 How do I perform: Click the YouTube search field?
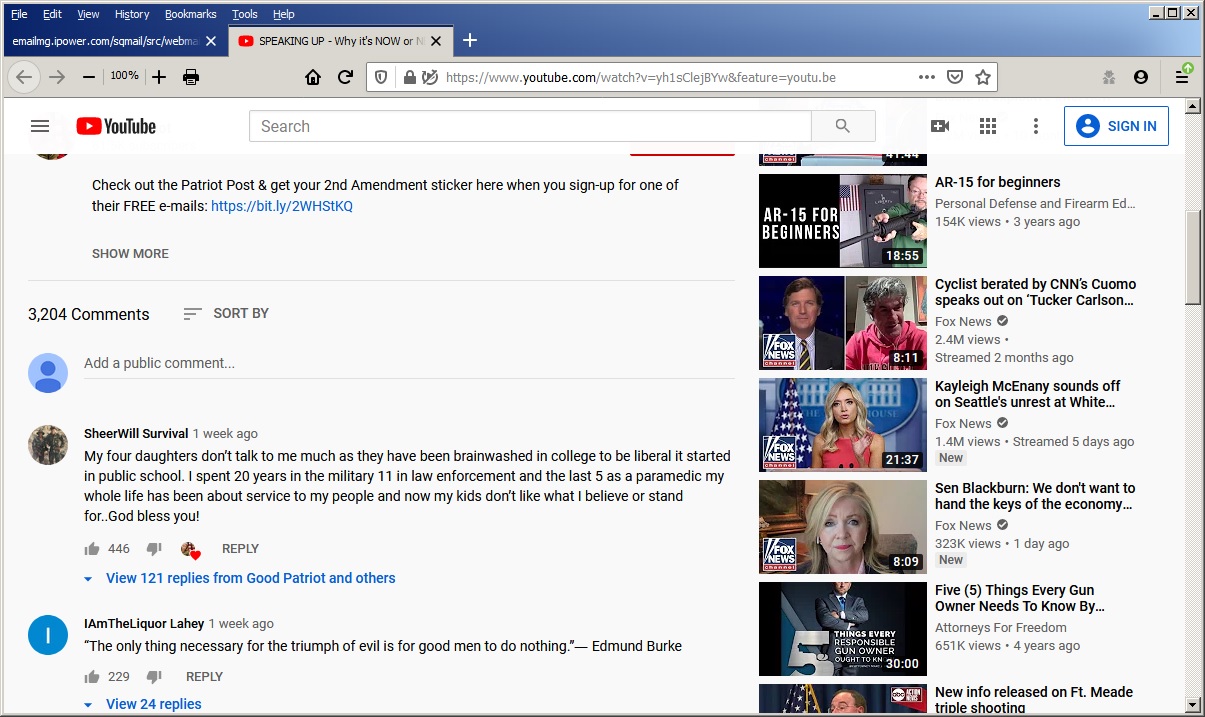point(530,126)
